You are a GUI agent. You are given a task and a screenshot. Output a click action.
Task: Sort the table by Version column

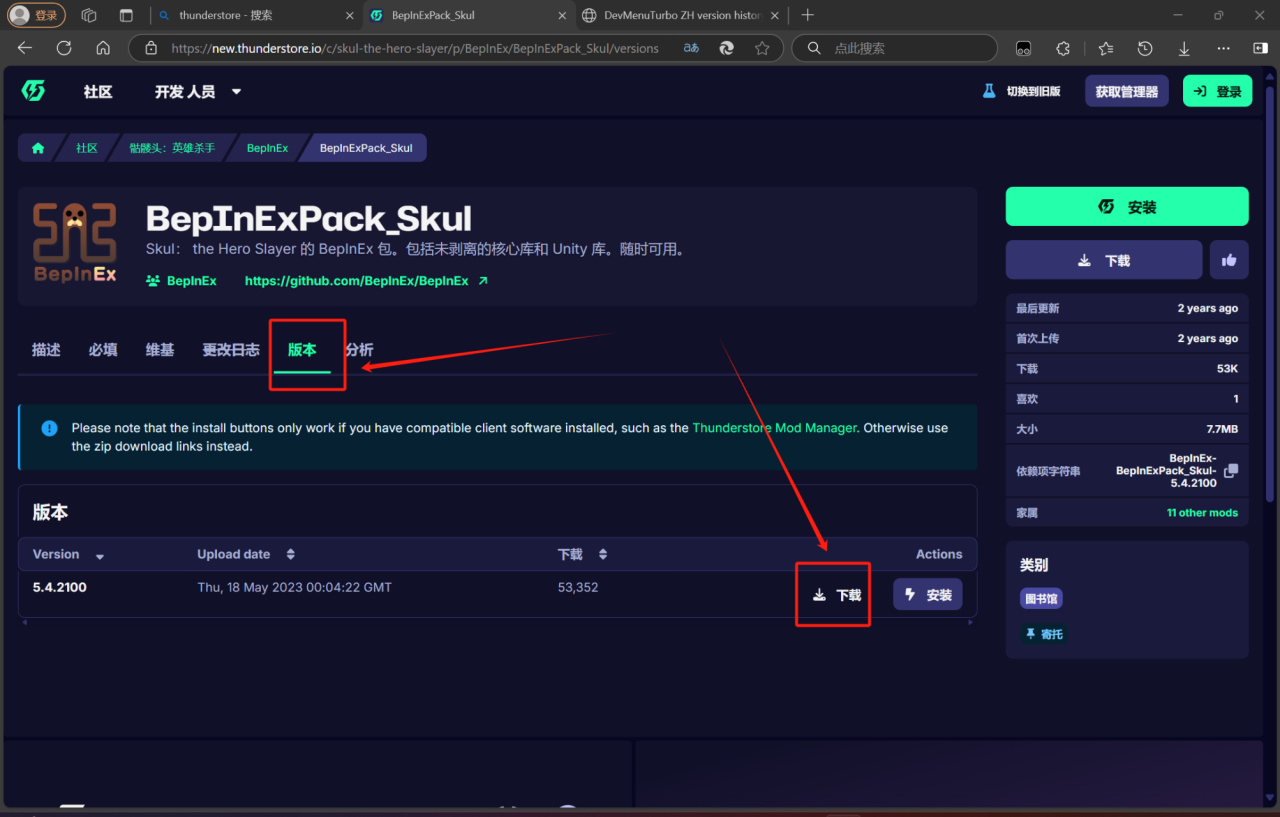[68, 554]
